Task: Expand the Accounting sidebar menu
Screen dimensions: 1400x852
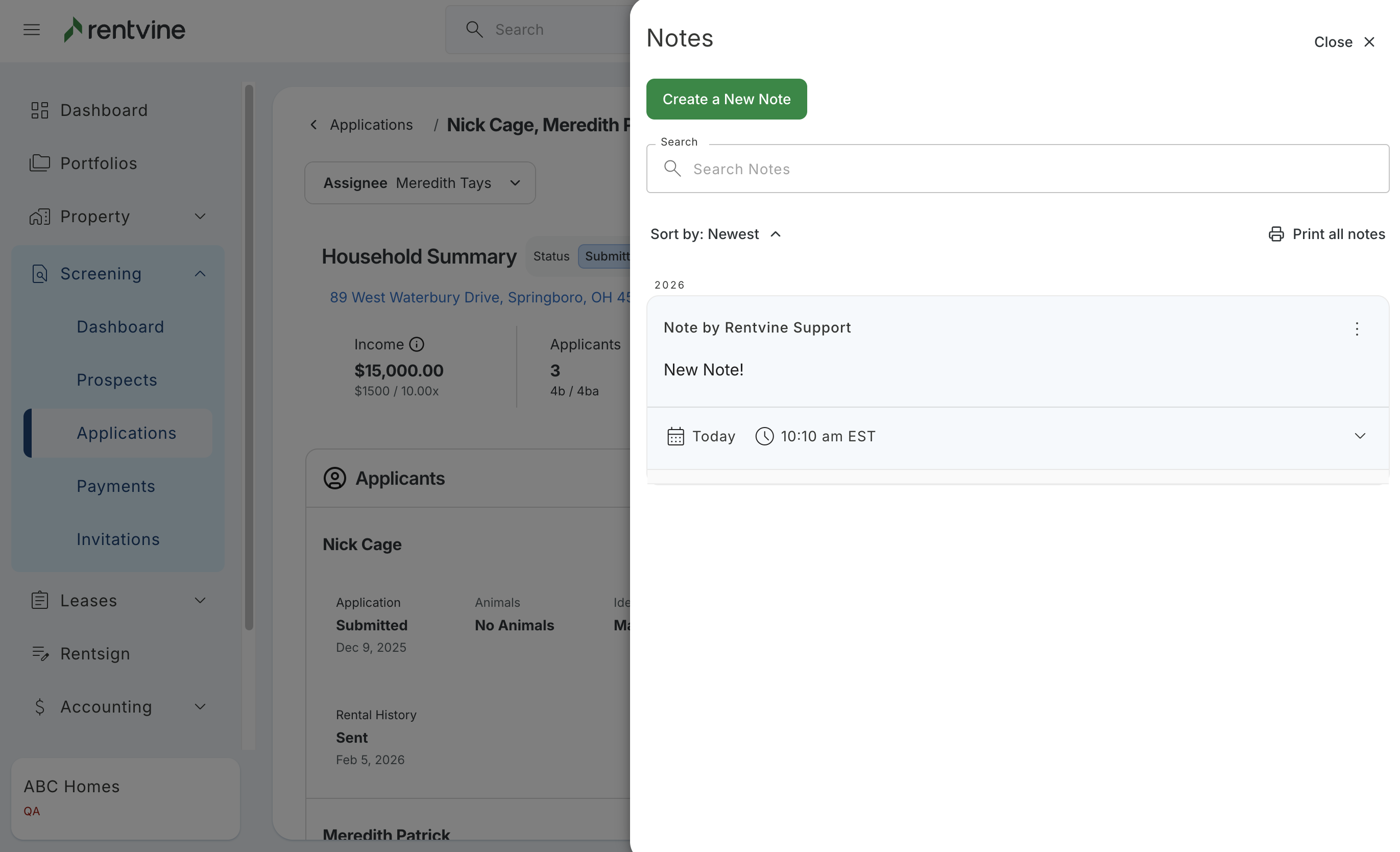Action: 200,706
